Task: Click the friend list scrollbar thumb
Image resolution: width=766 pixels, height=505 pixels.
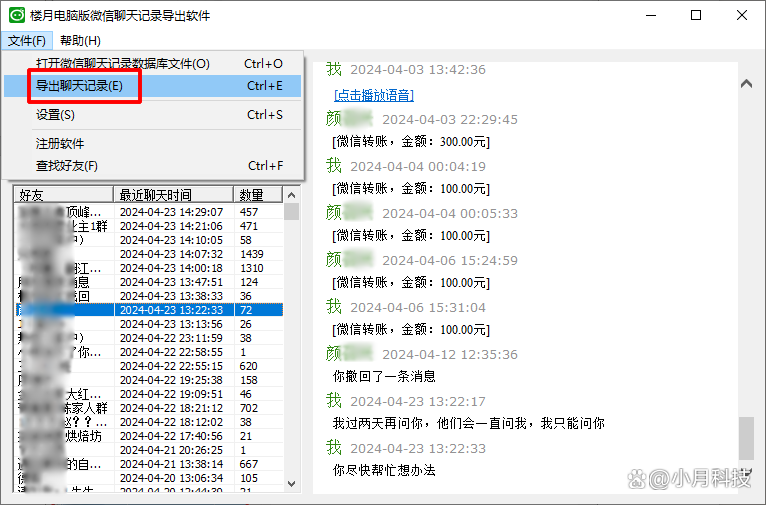Action: (x=292, y=211)
